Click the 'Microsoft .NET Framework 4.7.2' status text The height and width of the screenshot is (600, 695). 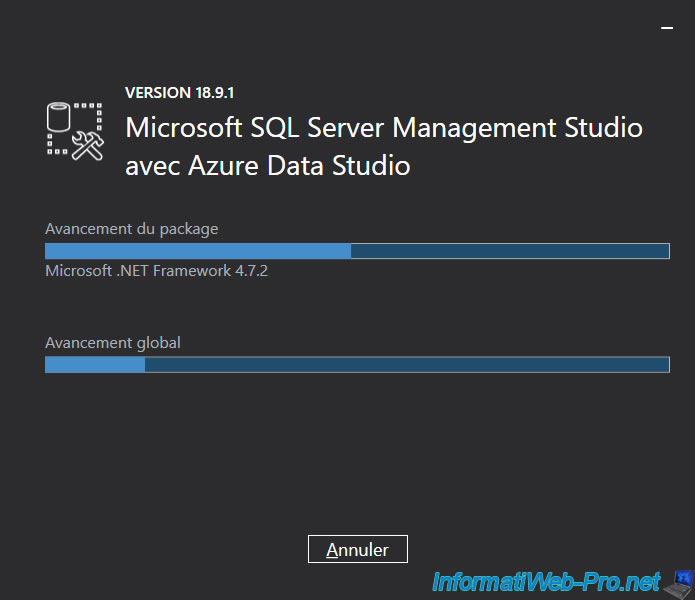[x=156, y=271]
